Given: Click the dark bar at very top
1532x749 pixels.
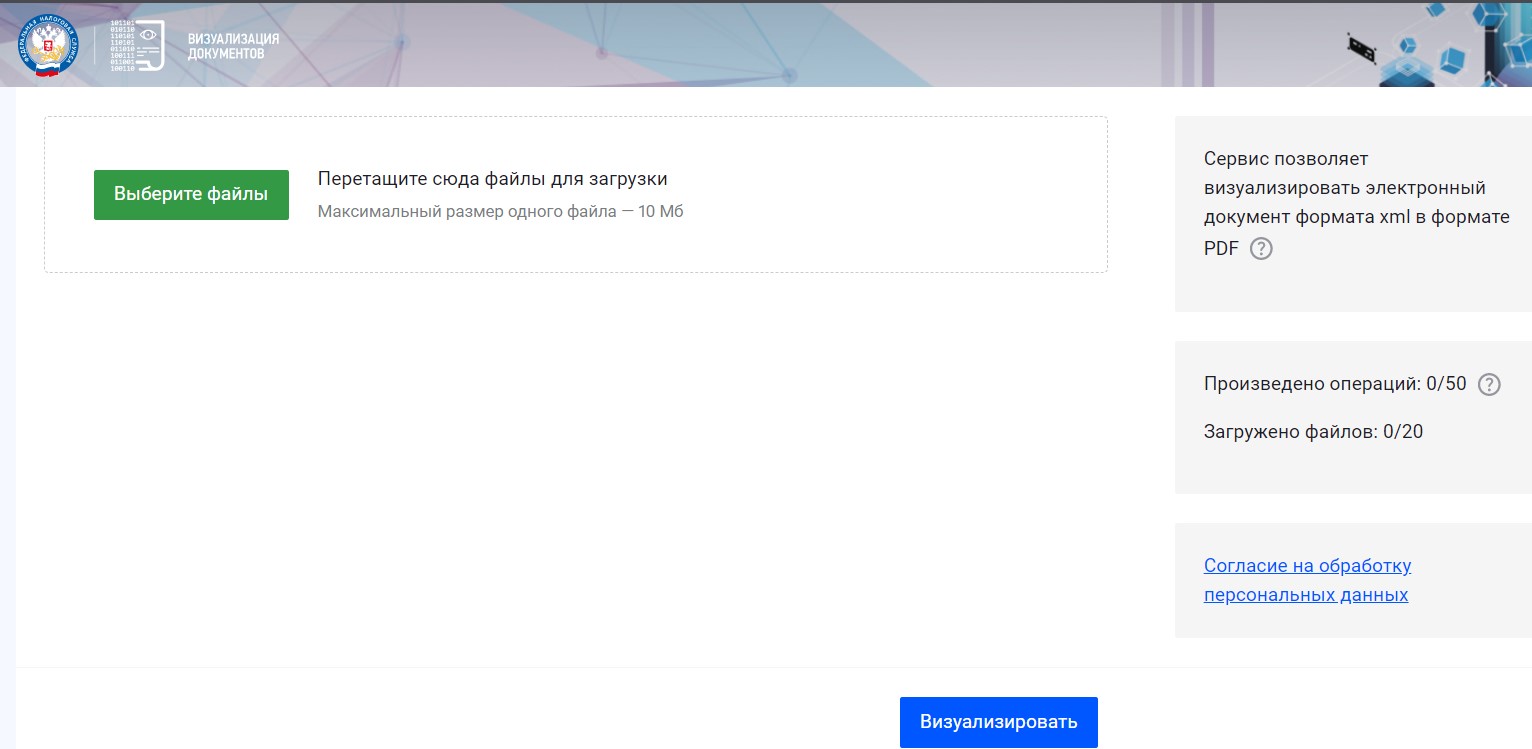Looking at the screenshot, I should (766, 2).
